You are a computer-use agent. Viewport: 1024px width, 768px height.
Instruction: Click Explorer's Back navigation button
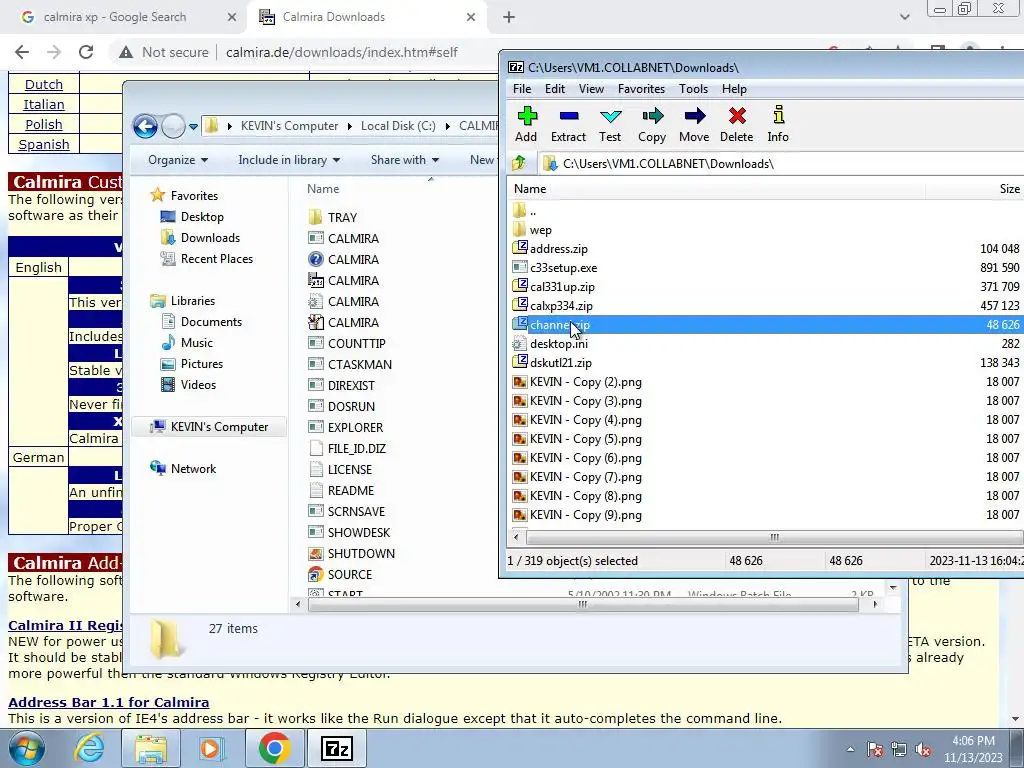click(146, 126)
